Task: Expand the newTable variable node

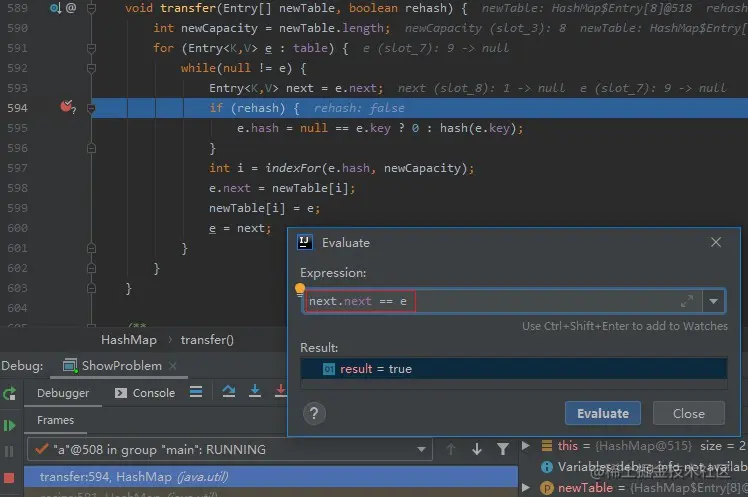Action: pyautogui.click(x=525, y=487)
